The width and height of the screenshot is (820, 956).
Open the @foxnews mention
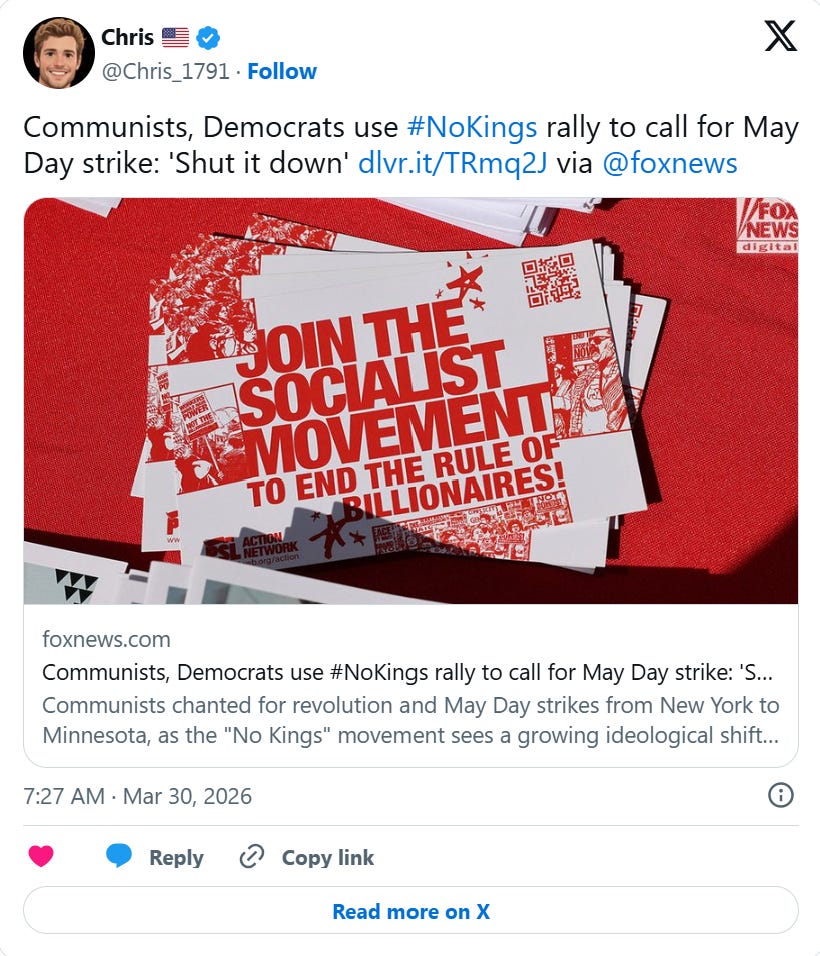pyautogui.click(x=670, y=163)
